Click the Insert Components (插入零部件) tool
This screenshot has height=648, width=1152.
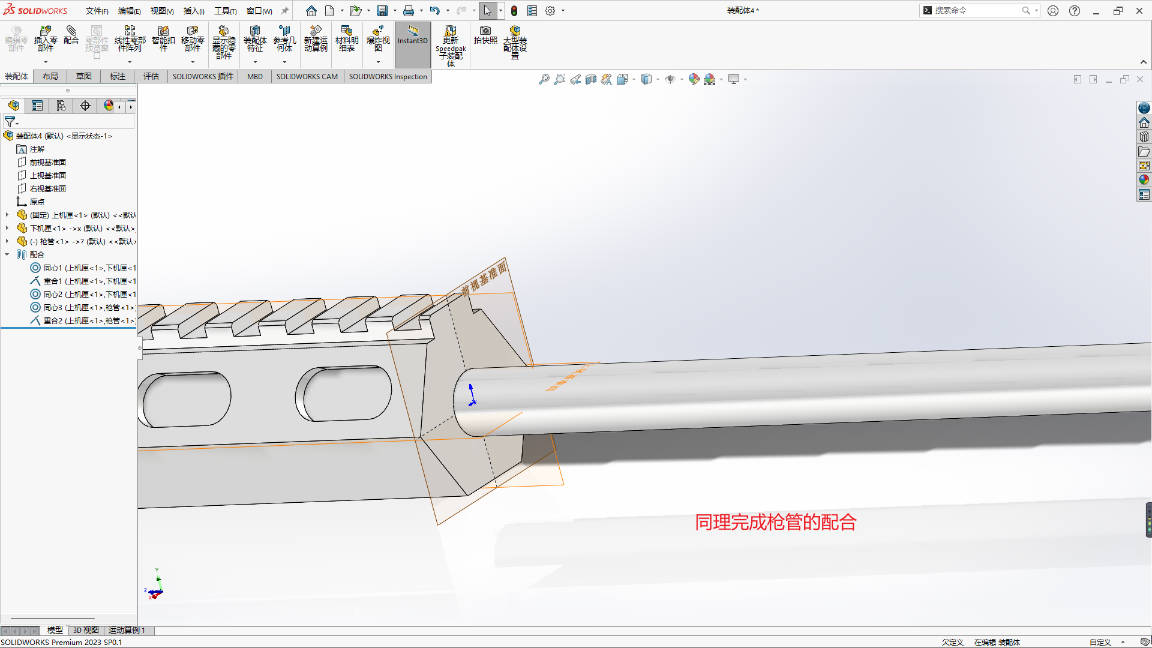[45, 37]
